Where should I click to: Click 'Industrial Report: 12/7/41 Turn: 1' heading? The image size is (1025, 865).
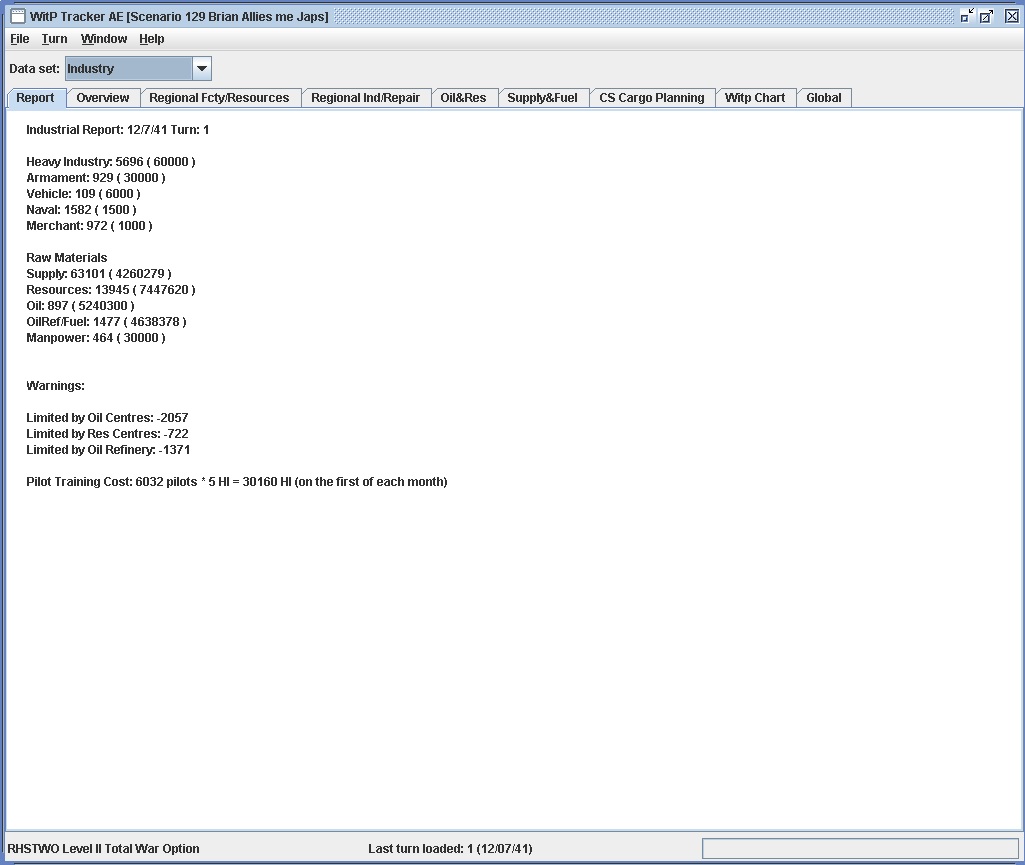pos(118,130)
